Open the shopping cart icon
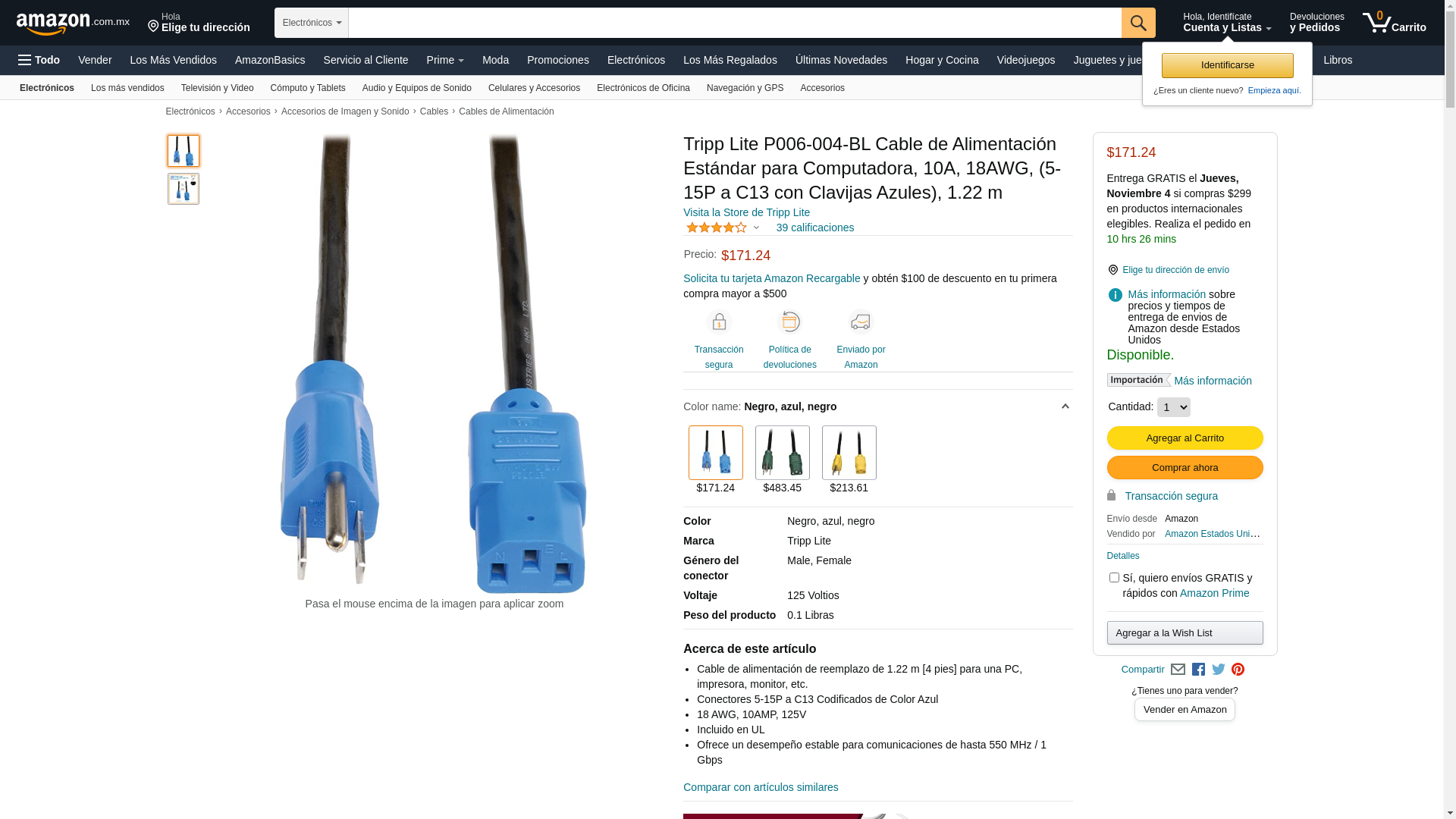The height and width of the screenshot is (819, 1456). click(1394, 23)
